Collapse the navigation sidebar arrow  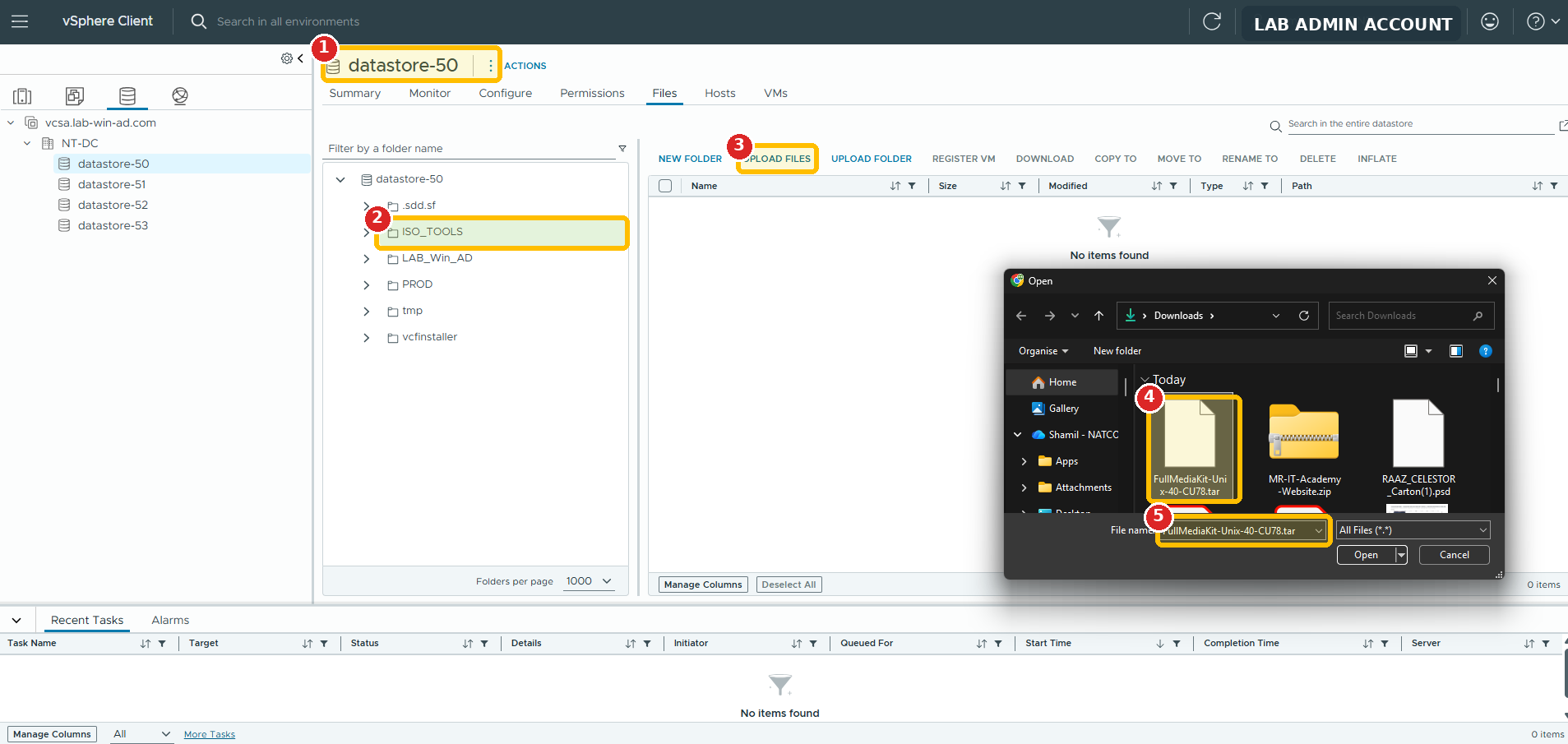301,58
